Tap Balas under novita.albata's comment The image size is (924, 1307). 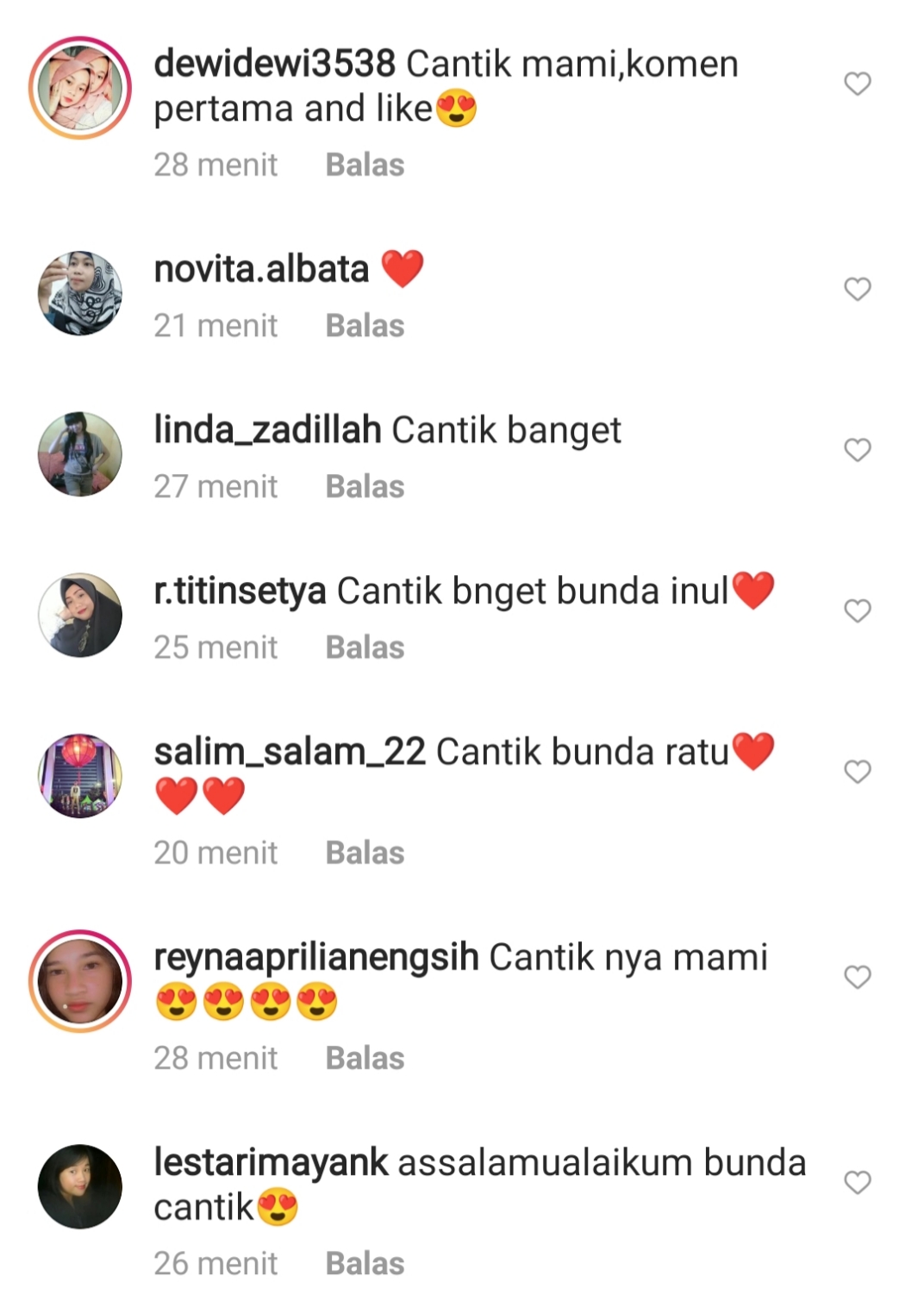pyautogui.click(x=365, y=326)
